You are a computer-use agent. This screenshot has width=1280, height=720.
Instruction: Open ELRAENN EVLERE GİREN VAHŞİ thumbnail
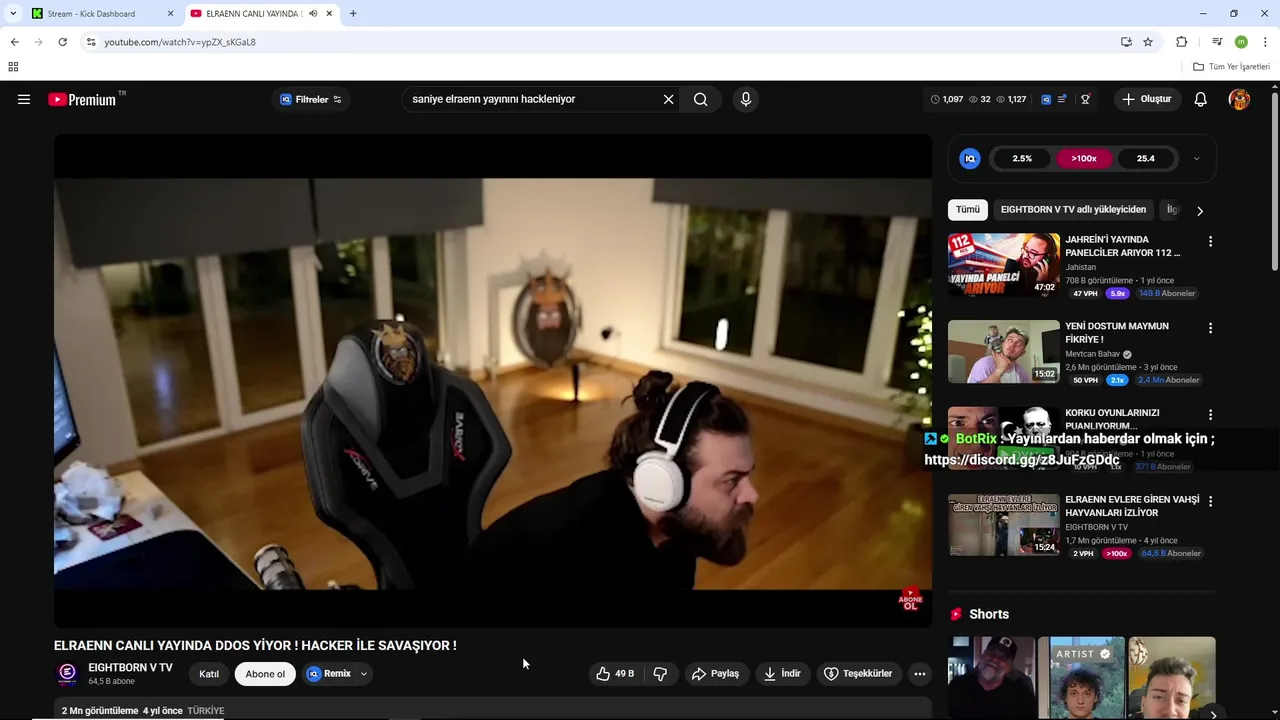click(x=1004, y=525)
